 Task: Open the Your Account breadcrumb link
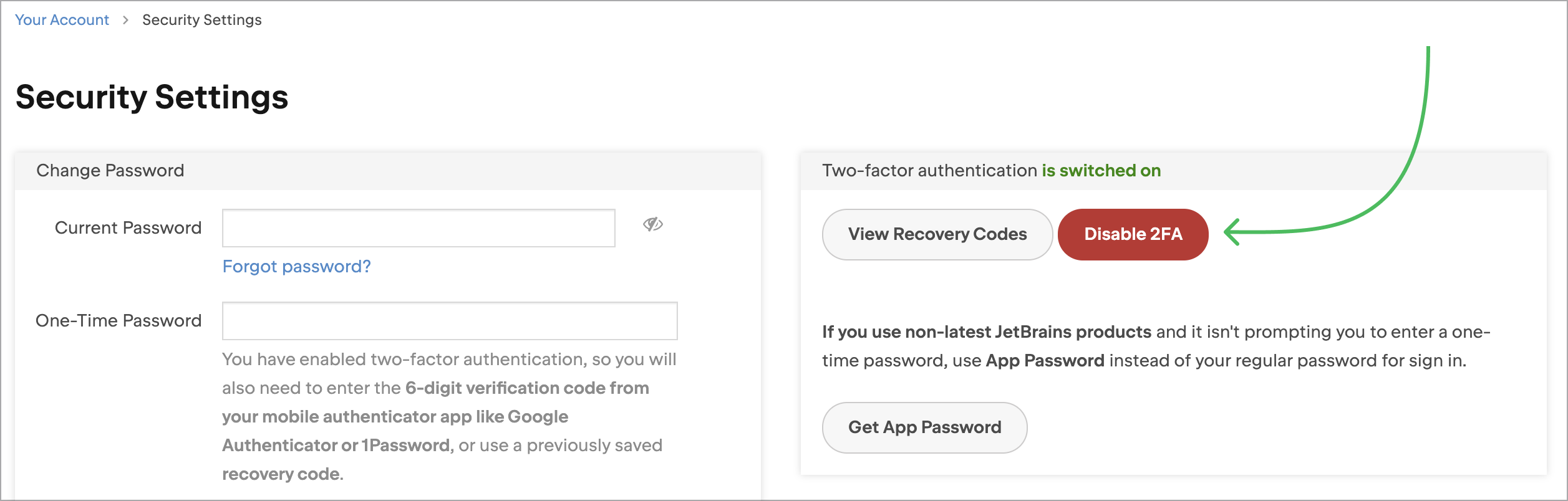pyautogui.click(x=62, y=20)
